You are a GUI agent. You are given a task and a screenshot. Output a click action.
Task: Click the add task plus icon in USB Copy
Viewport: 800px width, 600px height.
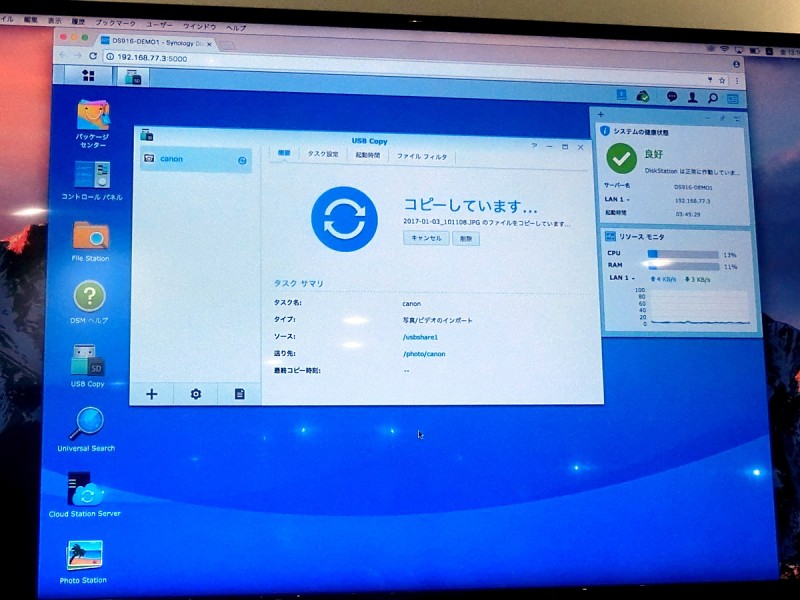point(152,394)
